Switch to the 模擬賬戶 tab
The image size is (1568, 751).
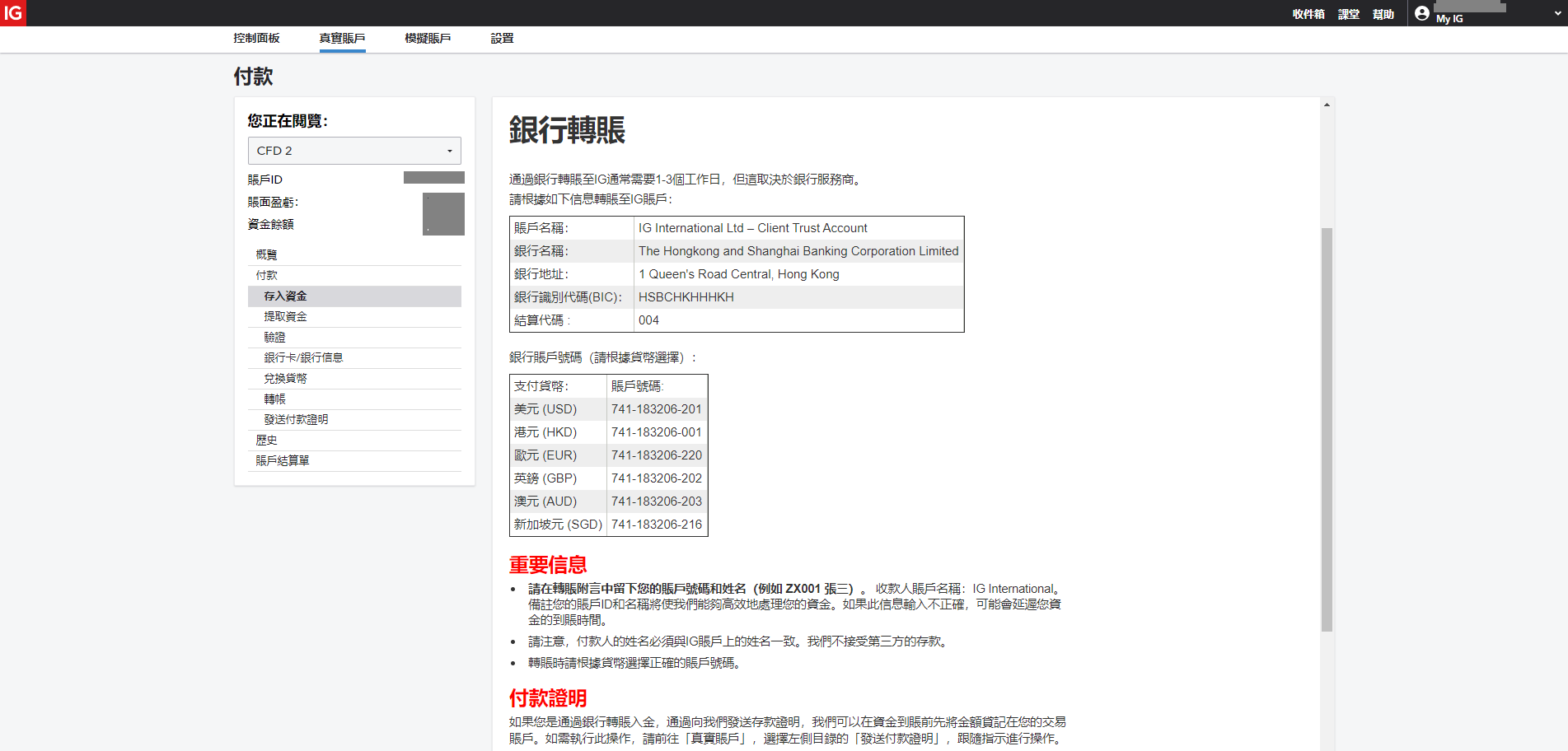point(428,39)
